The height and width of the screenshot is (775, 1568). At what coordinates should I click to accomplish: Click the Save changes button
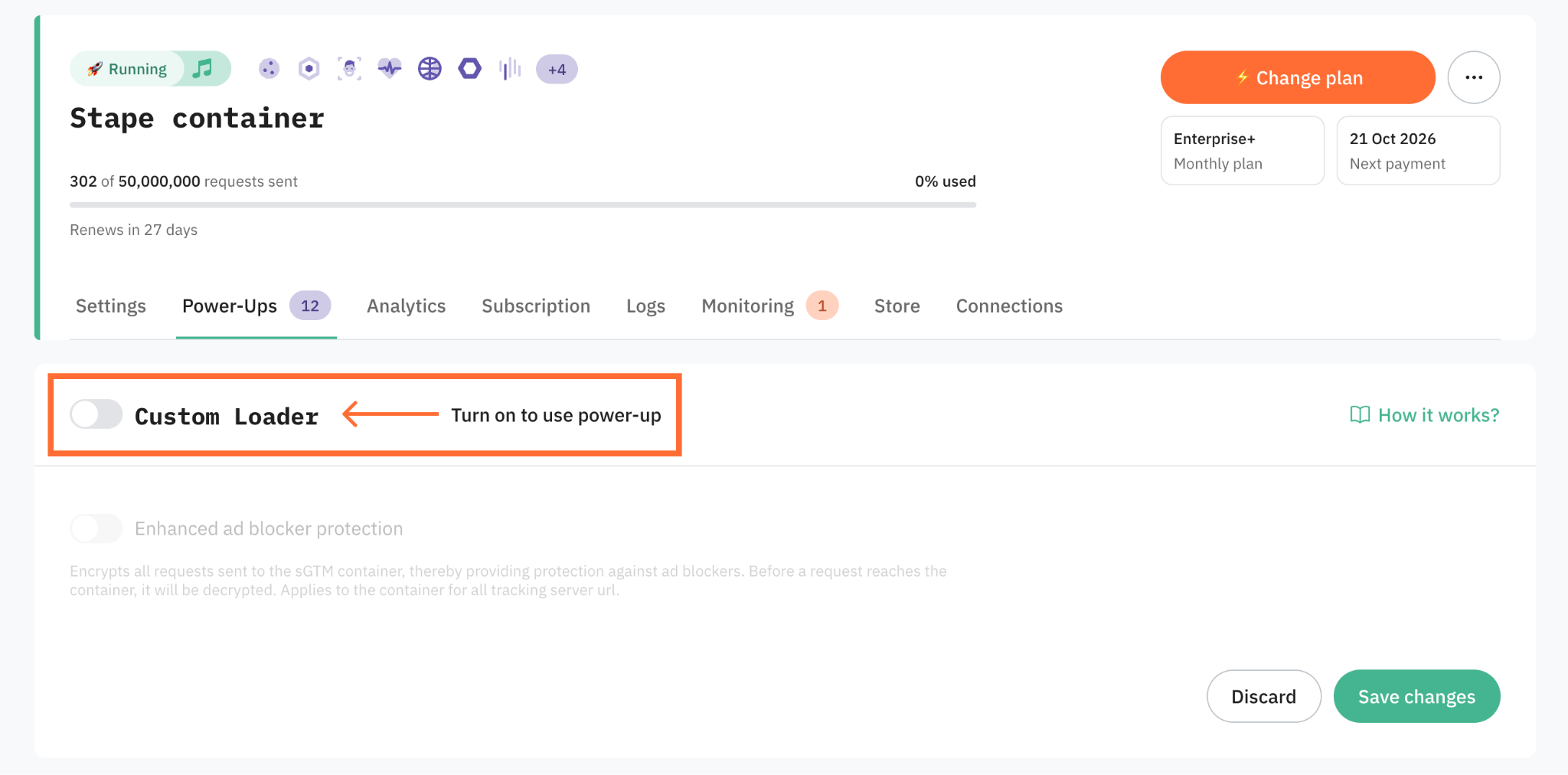[x=1417, y=696]
